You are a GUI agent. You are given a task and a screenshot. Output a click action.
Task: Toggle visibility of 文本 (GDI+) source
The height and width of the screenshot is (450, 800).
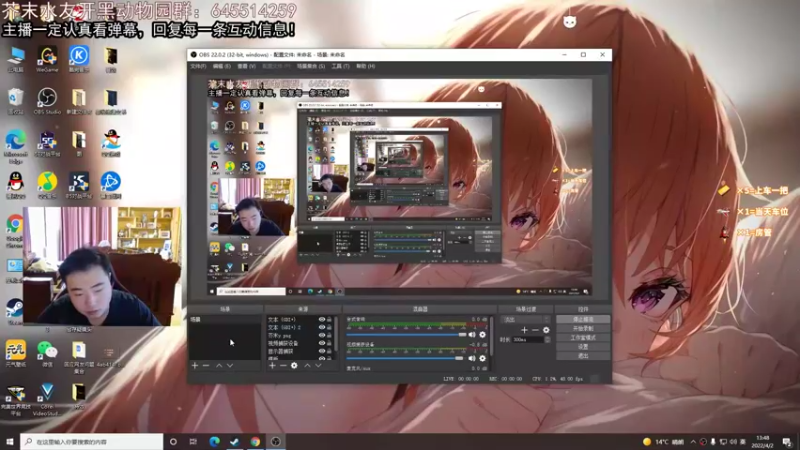(322, 320)
